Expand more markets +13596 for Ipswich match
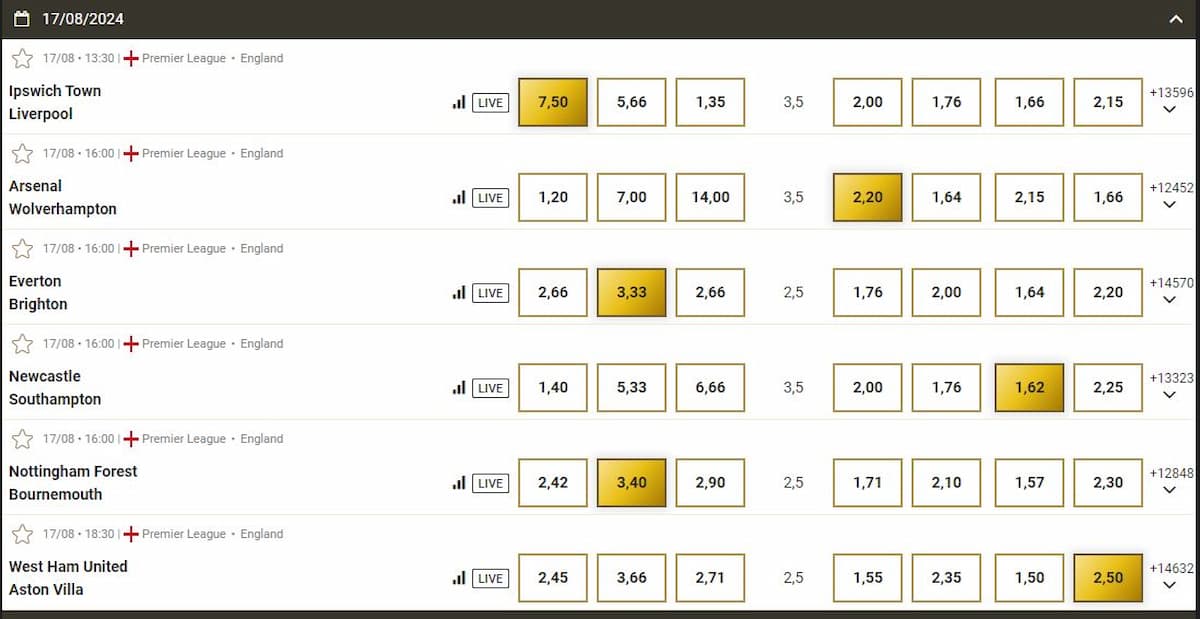 click(x=1170, y=101)
